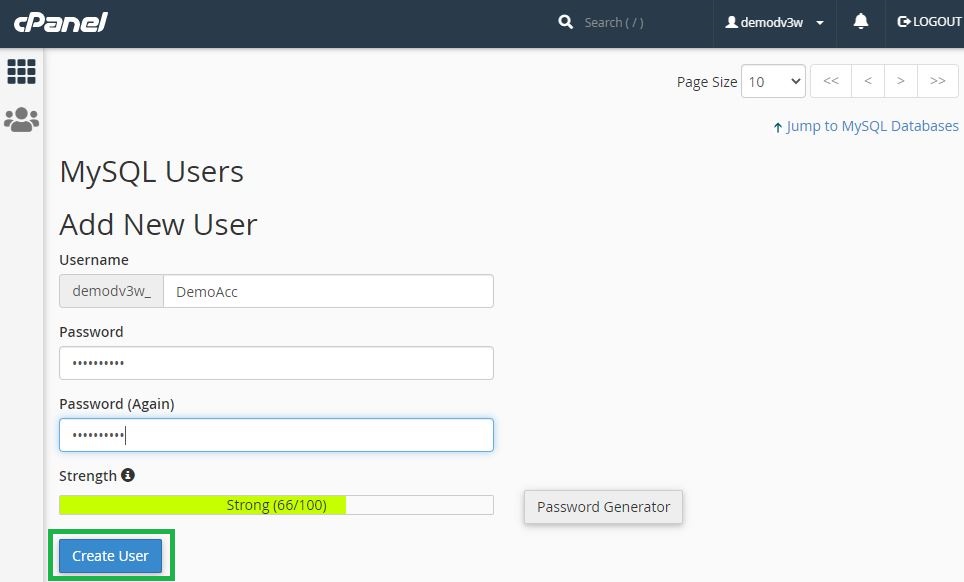
Task: Follow Jump to MySQL Databases link
Action: 872,126
